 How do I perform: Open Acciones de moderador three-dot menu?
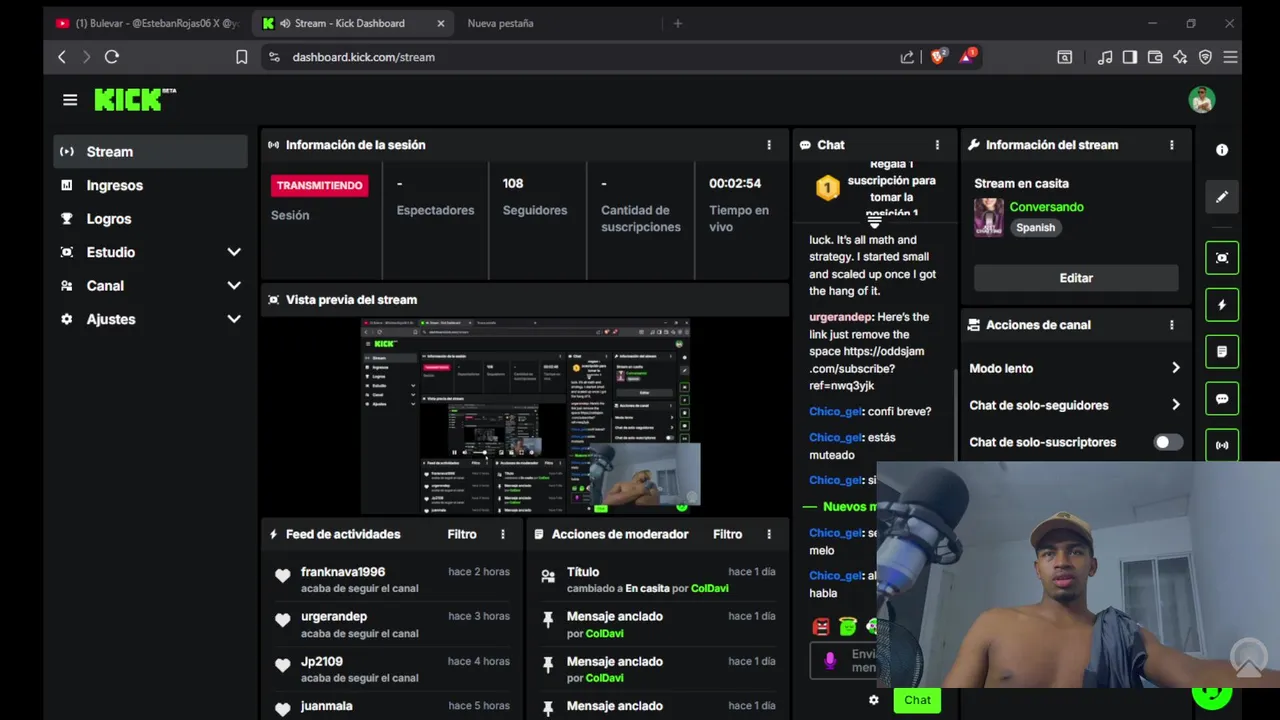pos(769,534)
